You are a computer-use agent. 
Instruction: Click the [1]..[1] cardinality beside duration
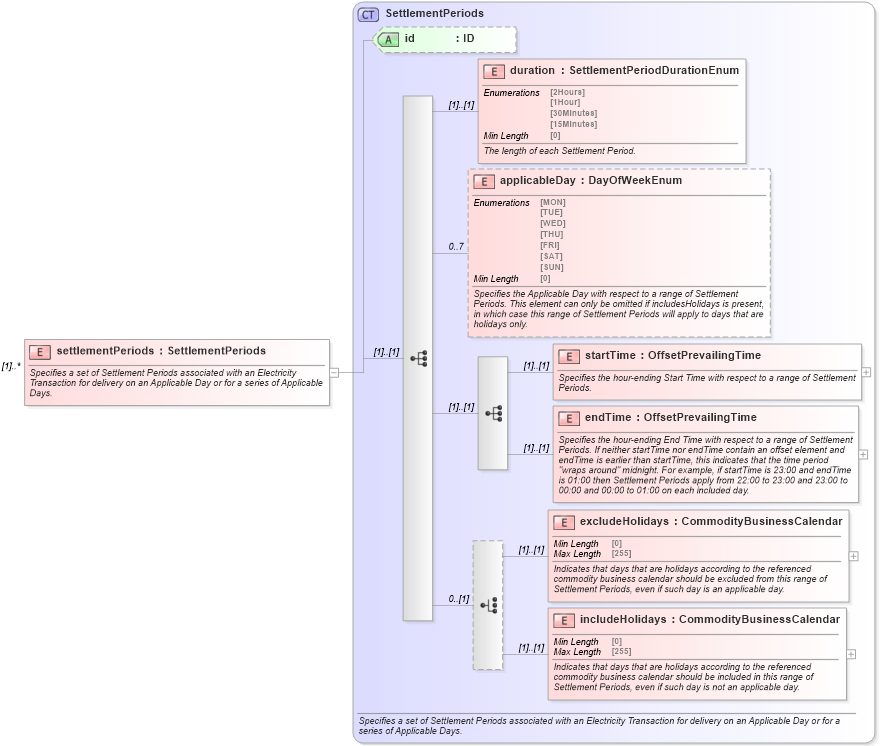pyautogui.click(x=461, y=105)
